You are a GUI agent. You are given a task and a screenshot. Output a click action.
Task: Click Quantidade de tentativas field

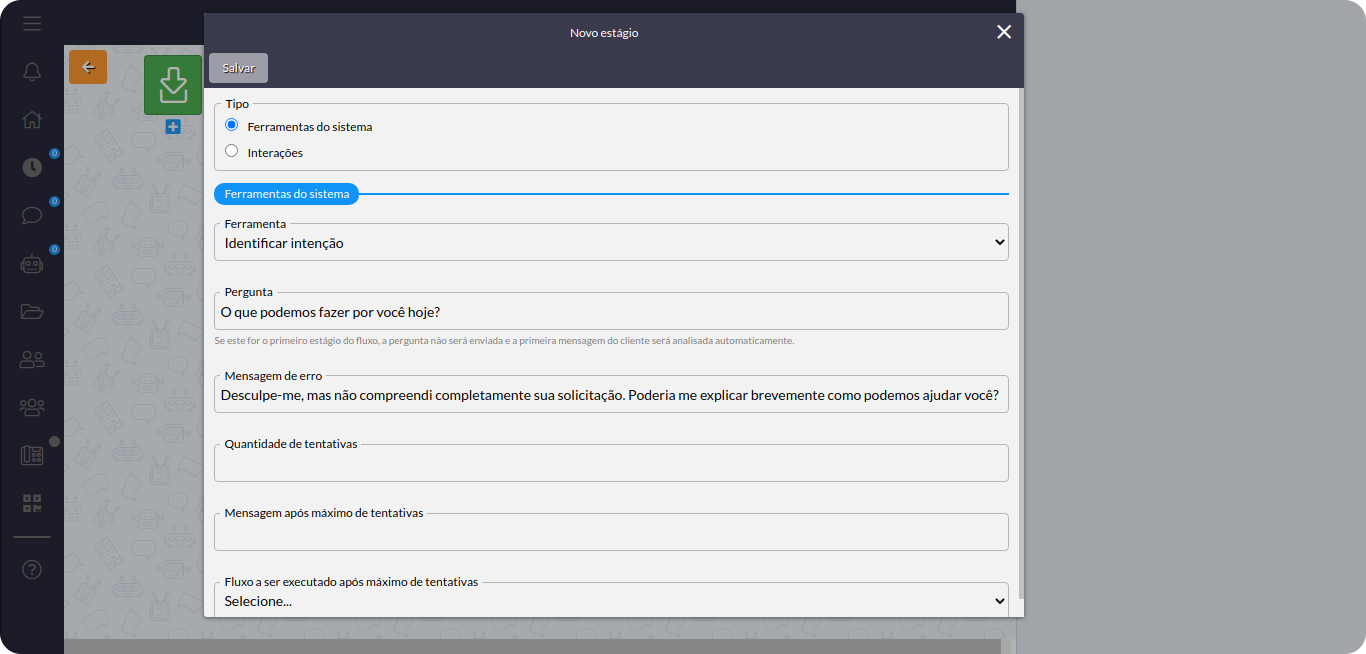click(611, 463)
